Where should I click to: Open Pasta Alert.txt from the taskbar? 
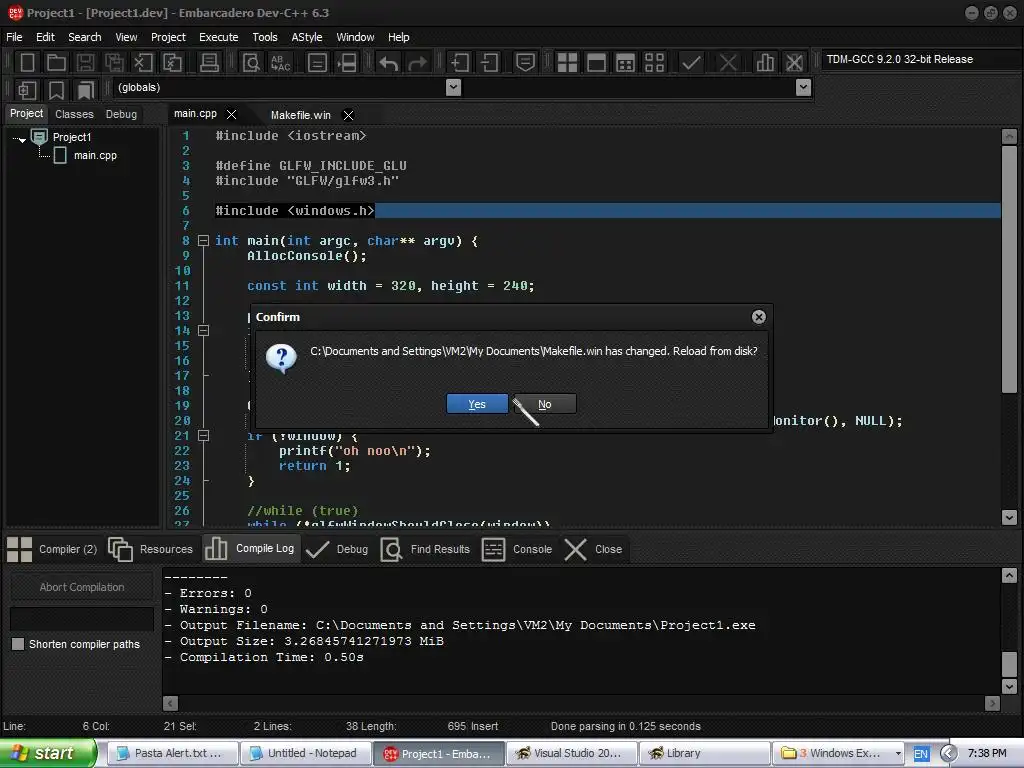tap(171, 754)
